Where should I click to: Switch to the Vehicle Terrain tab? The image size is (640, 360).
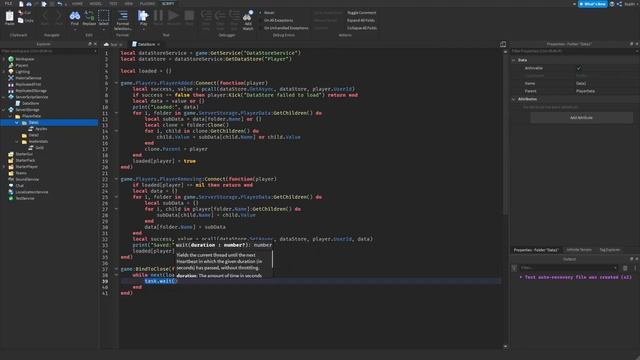pyautogui.click(x=579, y=250)
